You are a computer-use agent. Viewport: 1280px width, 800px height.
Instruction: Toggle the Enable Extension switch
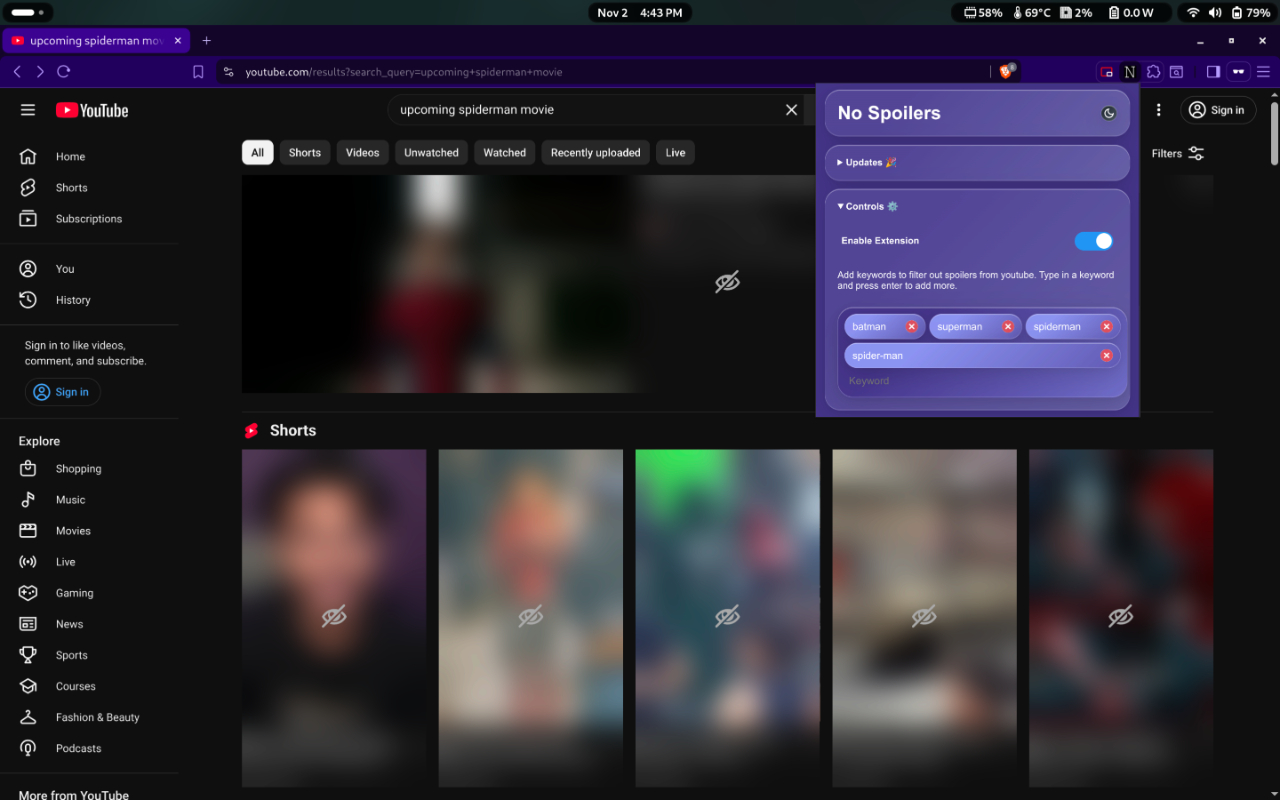point(1094,241)
